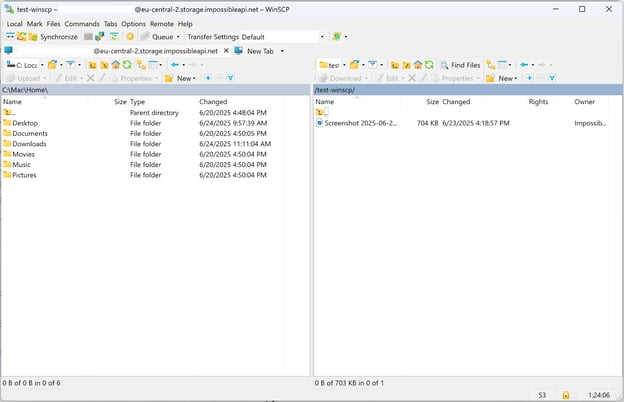
Task: Click the local panel Select All icon
Action: pyautogui.click(x=230, y=78)
